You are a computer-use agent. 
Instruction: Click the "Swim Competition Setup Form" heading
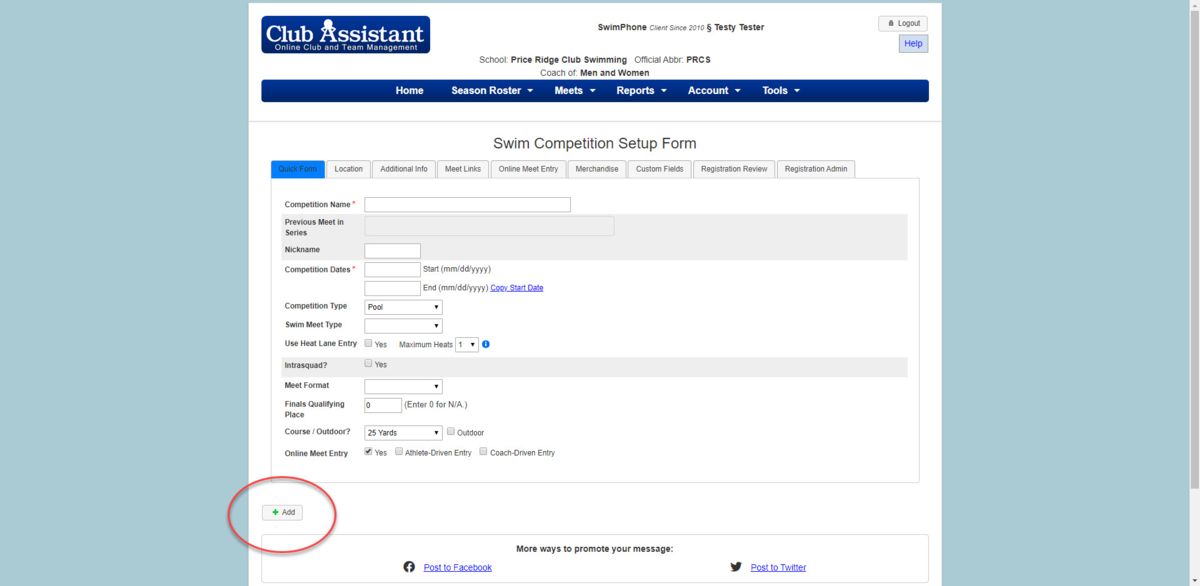(595, 143)
